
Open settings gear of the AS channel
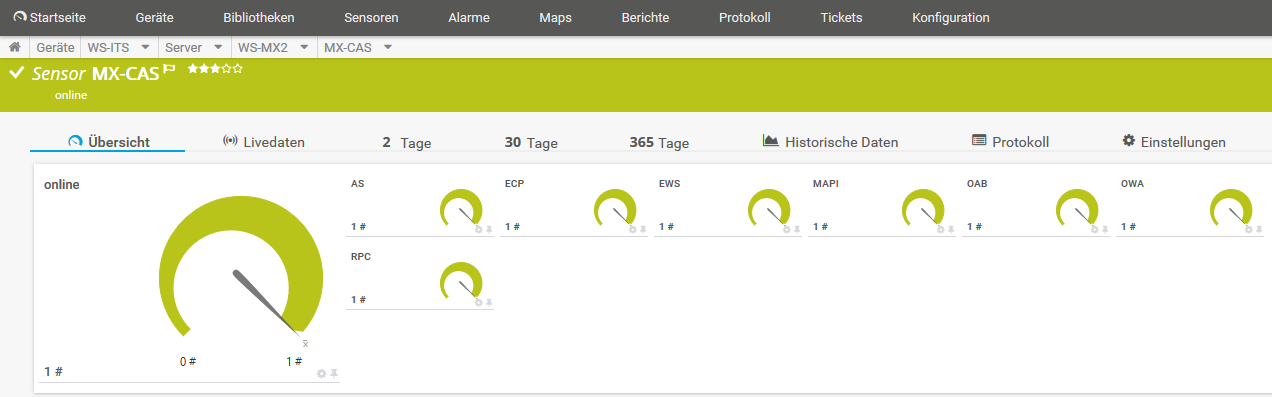point(478,230)
